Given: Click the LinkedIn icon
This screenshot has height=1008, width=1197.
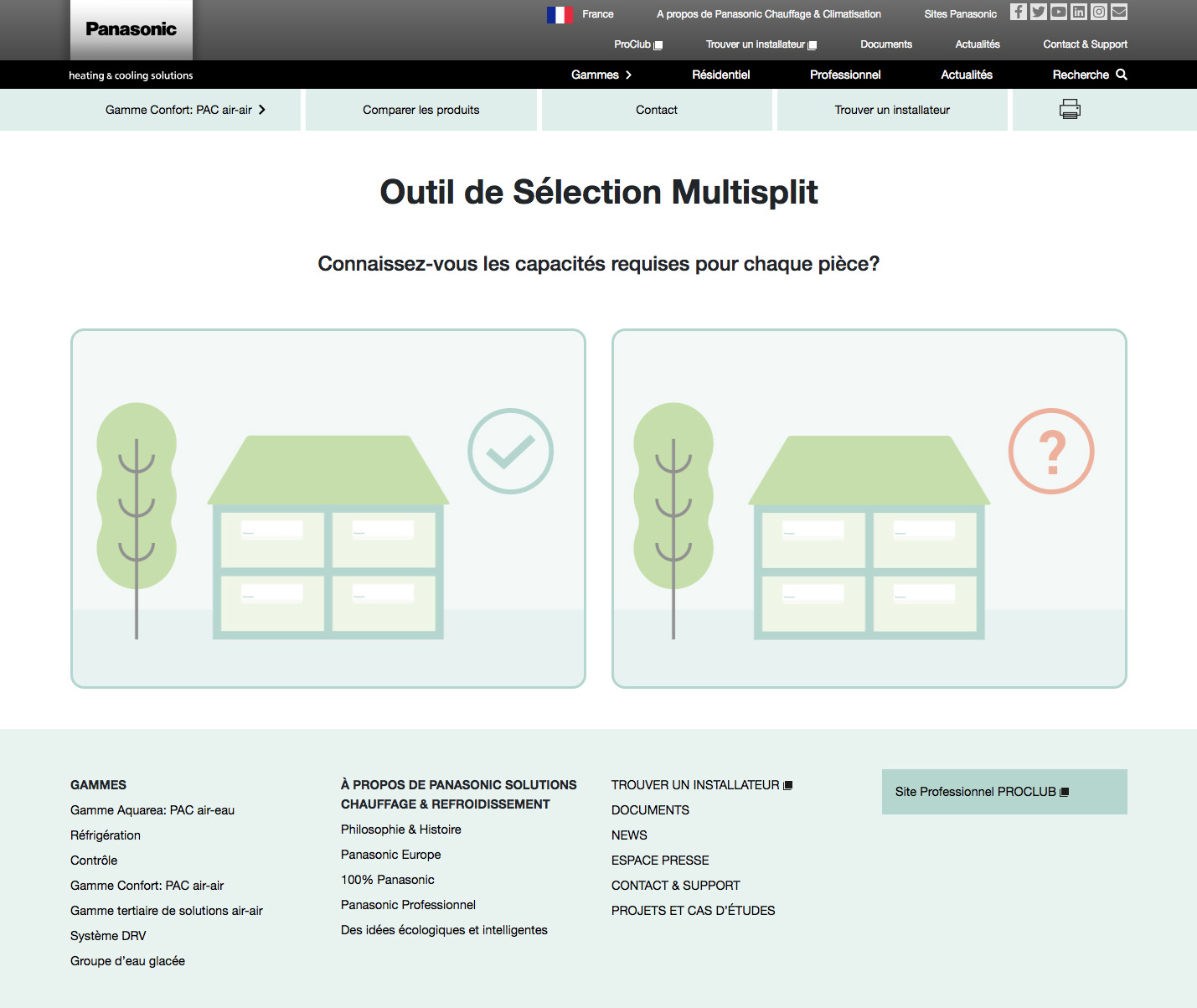Looking at the screenshot, I should coord(1079,12).
